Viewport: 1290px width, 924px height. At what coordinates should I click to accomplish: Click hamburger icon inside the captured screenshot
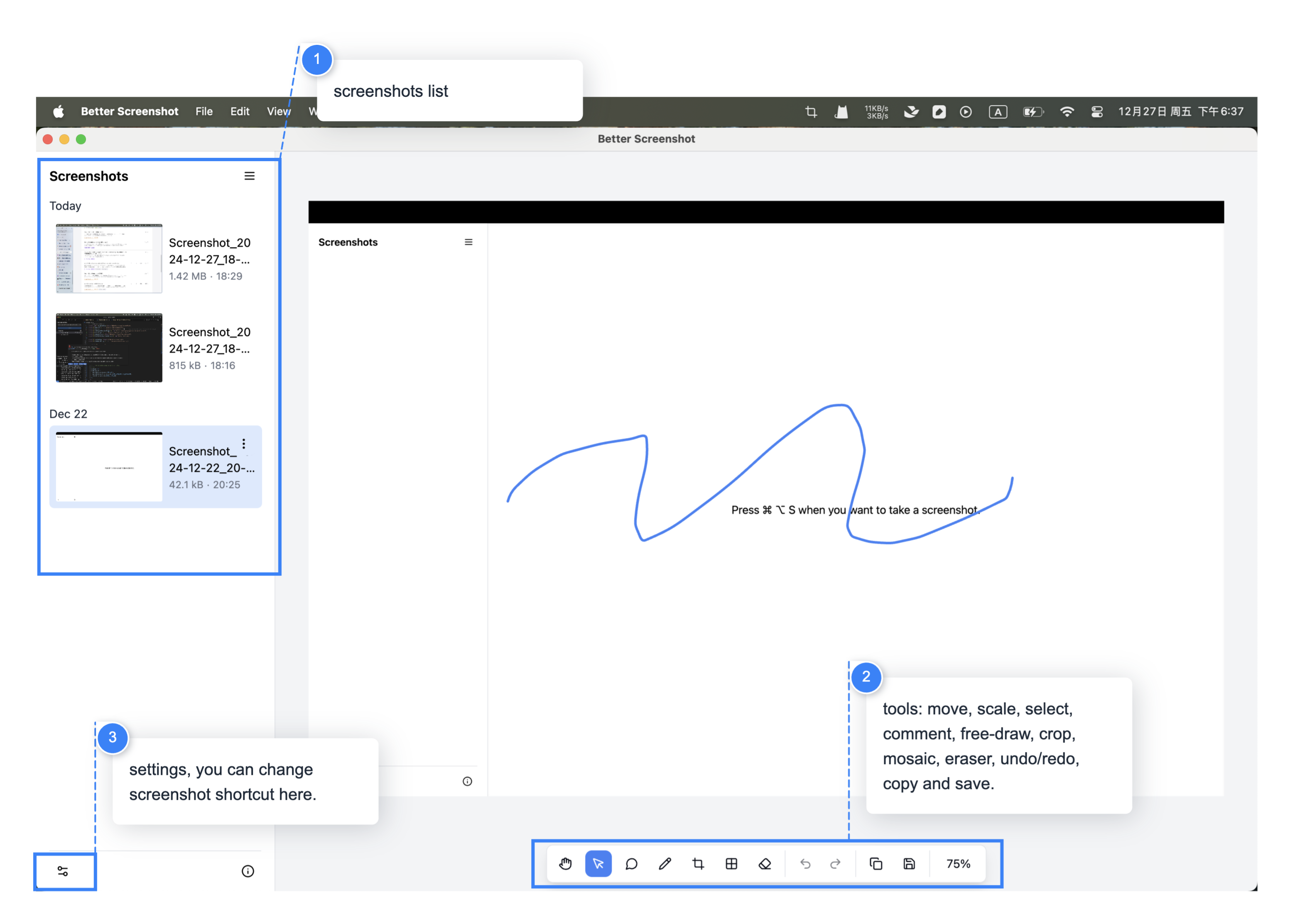(468, 242)
